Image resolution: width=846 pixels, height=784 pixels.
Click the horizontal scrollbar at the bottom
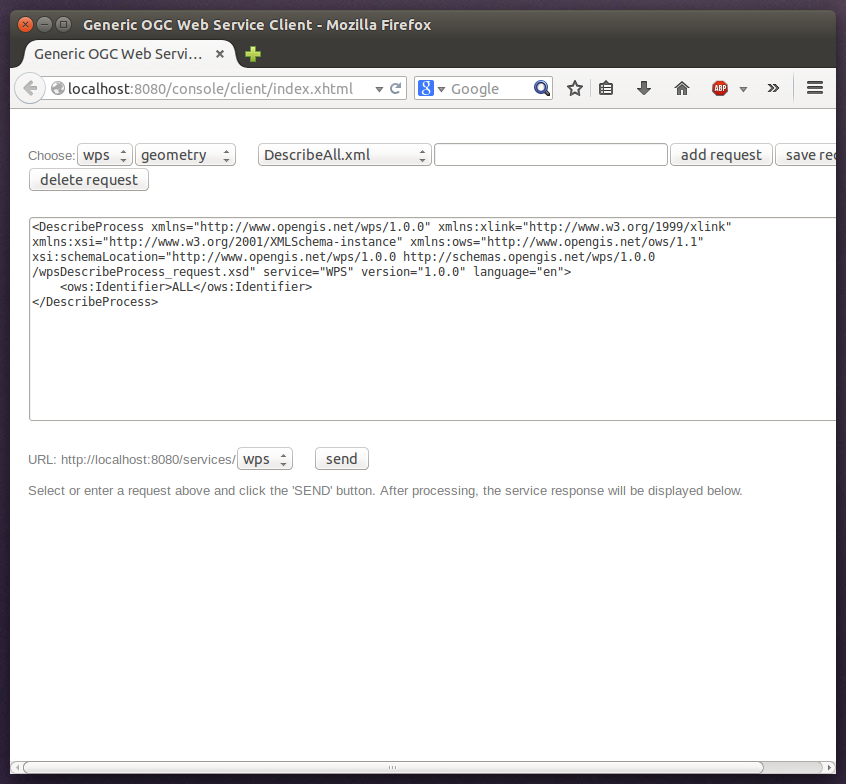[400, 768]
